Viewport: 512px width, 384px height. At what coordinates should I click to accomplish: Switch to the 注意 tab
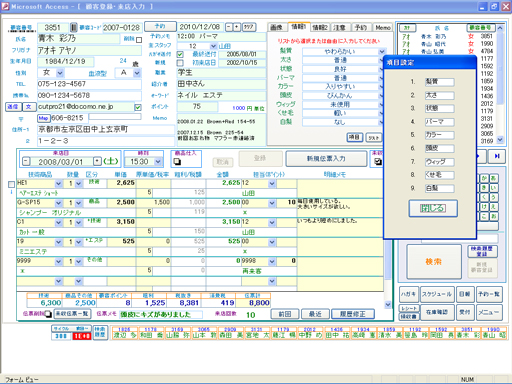pos(340,27)
